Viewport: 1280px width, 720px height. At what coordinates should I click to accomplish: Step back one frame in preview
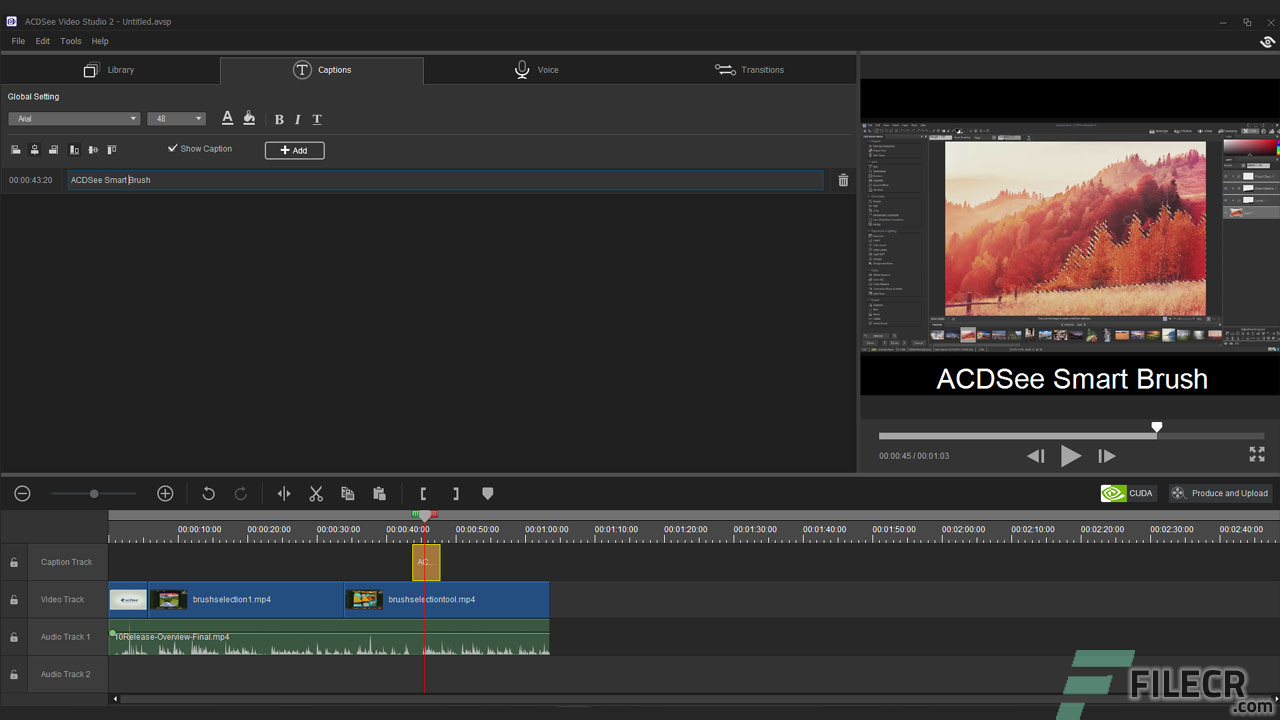click(x=1036, y=456)
